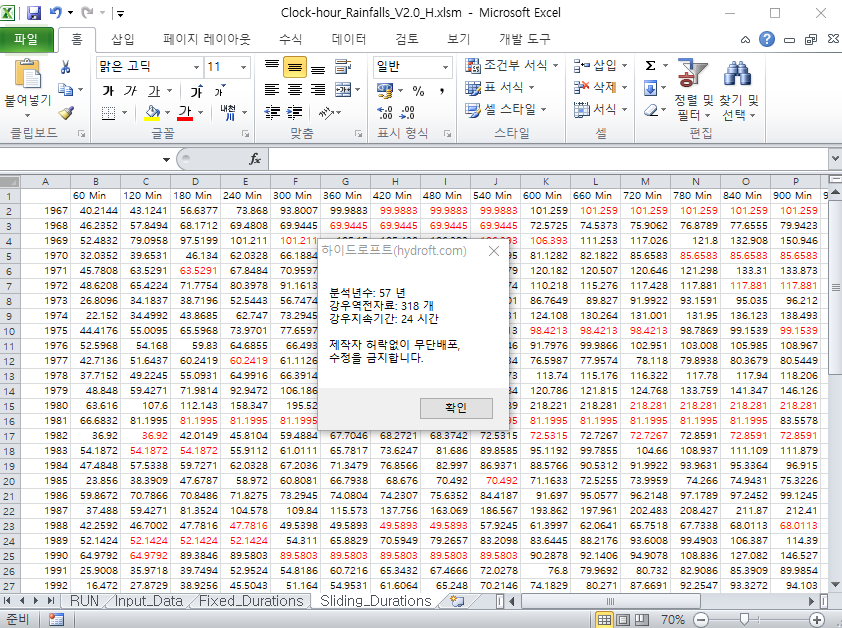Click the Clear eraser icon
The image size is (842, 628).
650,110
